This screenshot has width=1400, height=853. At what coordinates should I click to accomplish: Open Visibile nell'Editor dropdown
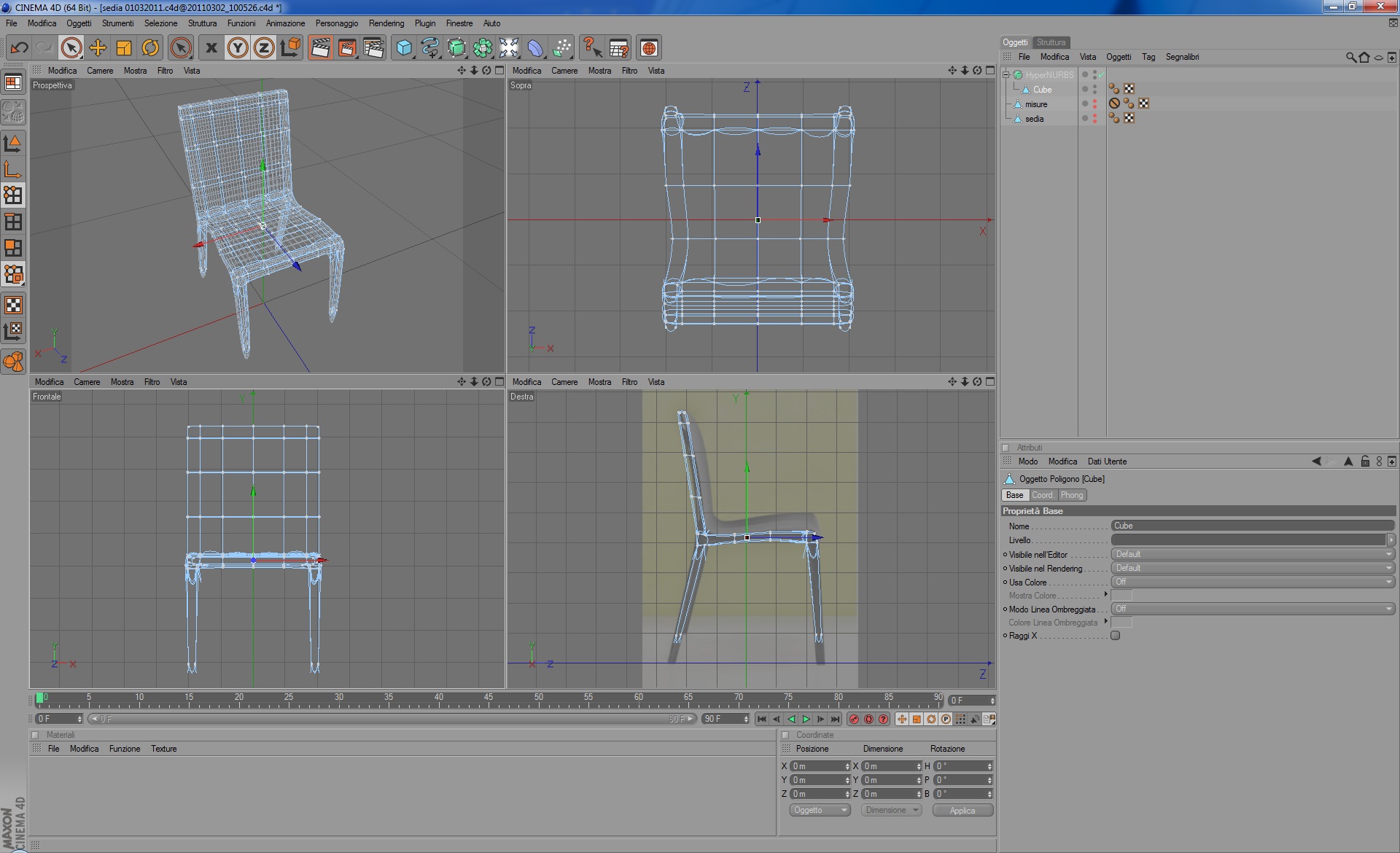click(1252, 554)
